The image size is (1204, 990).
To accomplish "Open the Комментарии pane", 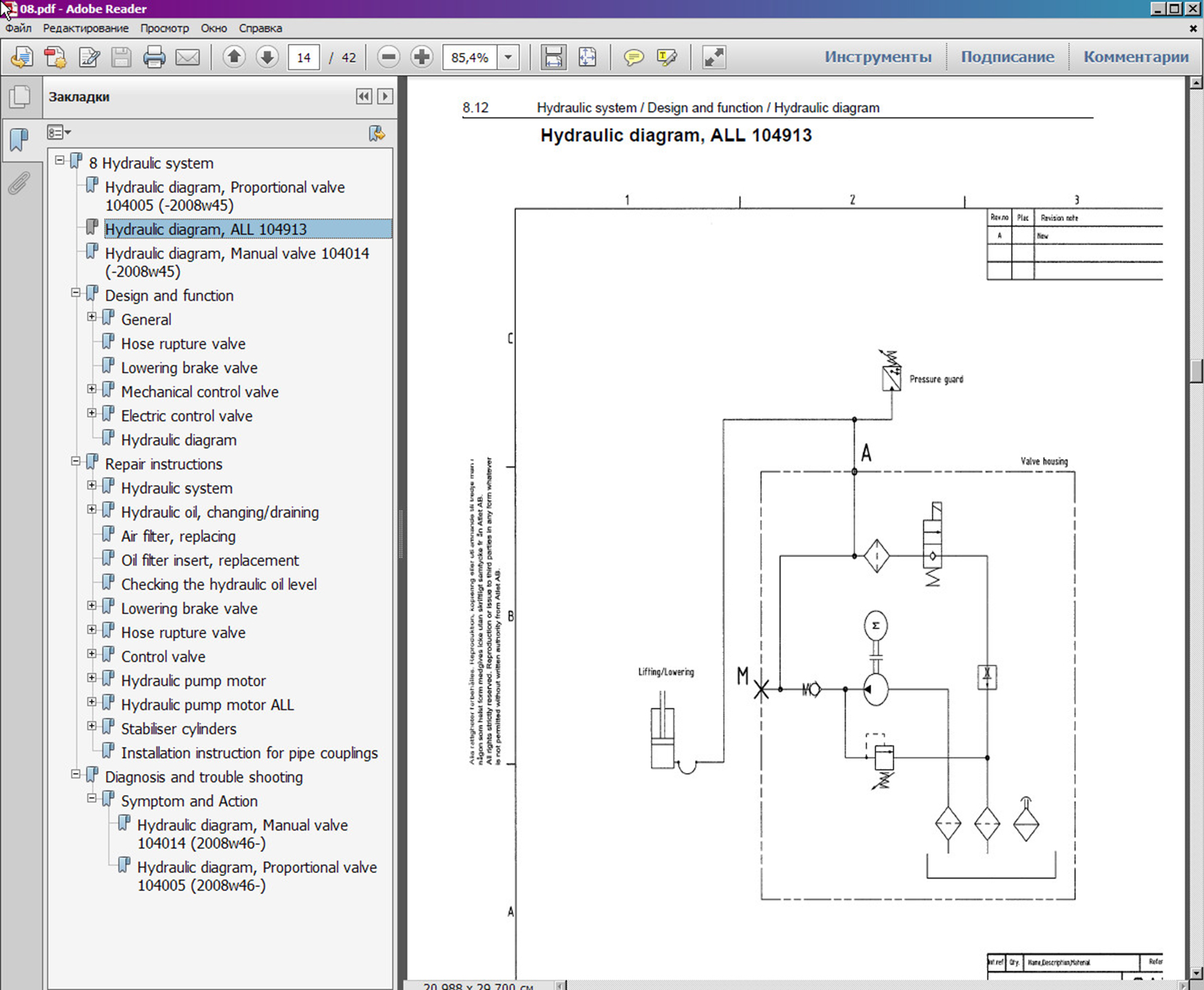I will [x=1135, y=57].
